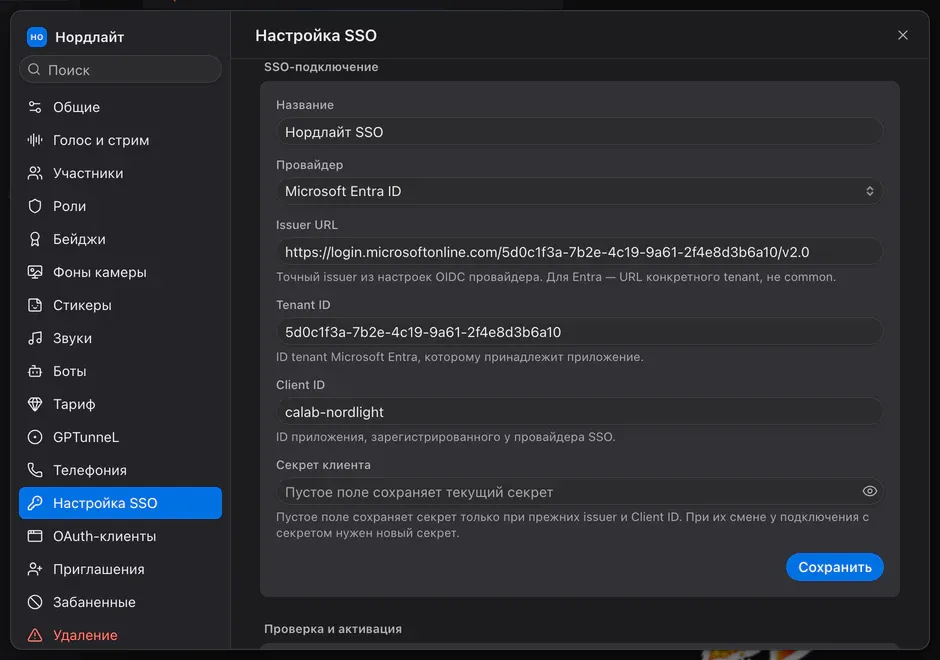Open the Голос и стрим section

pyautogui.click(x=120, y=140)
